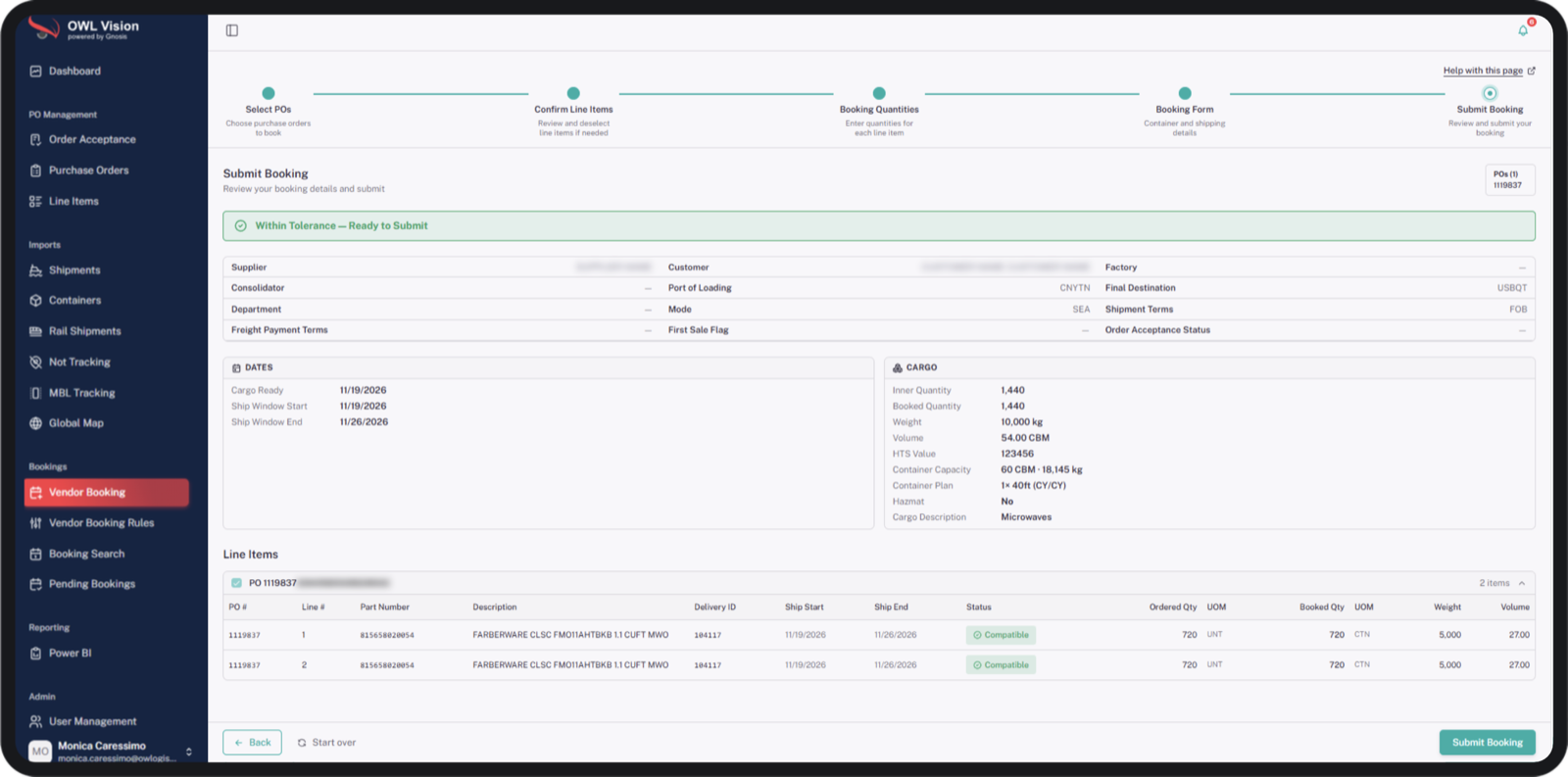
Task: Click the Compatible status for line 2
Action: coord(1001,665)
